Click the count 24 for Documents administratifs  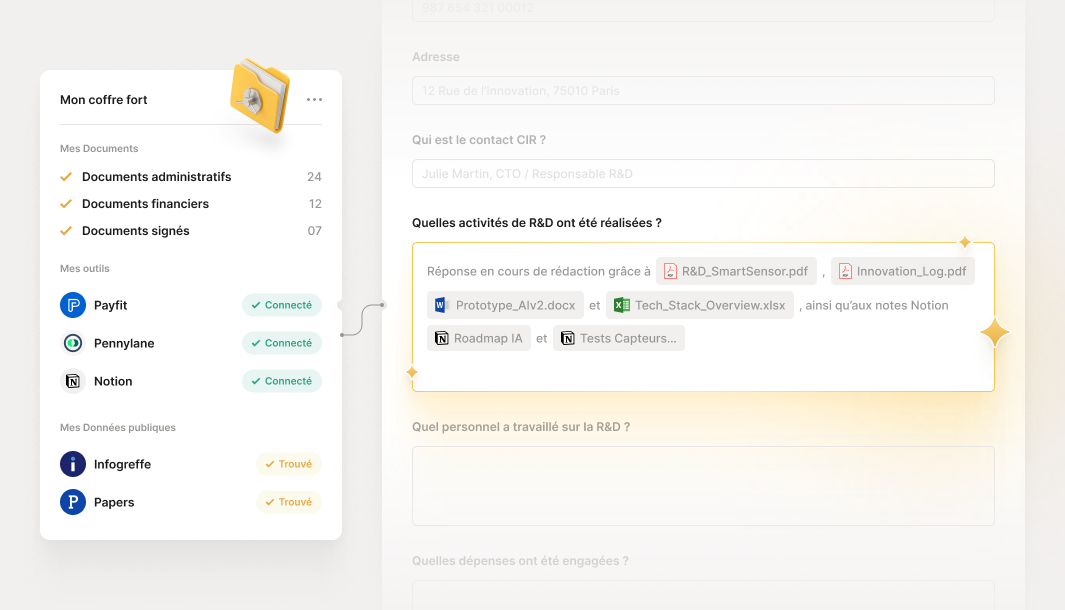pos(314,177)
